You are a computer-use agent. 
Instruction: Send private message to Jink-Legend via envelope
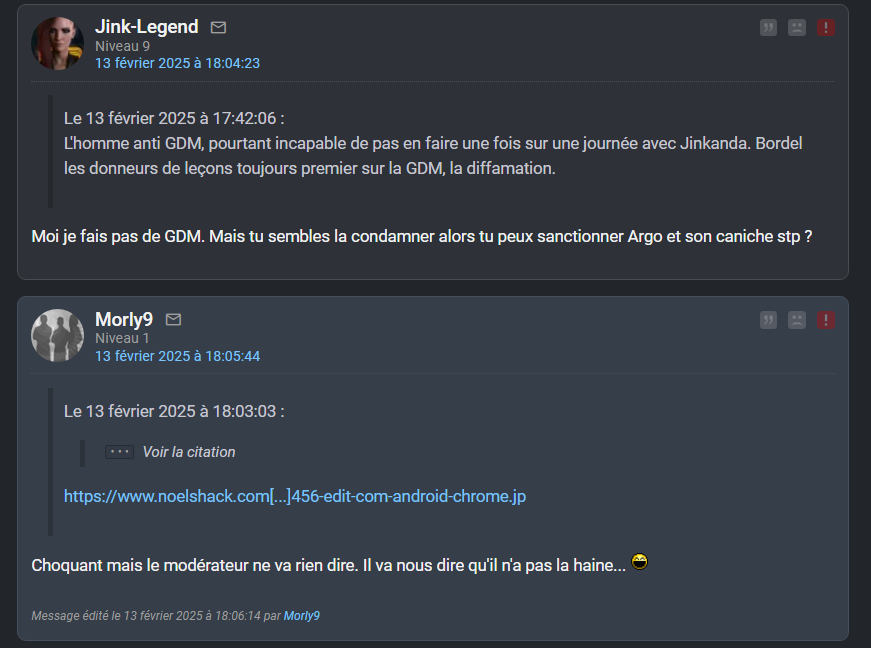point(218,27)
